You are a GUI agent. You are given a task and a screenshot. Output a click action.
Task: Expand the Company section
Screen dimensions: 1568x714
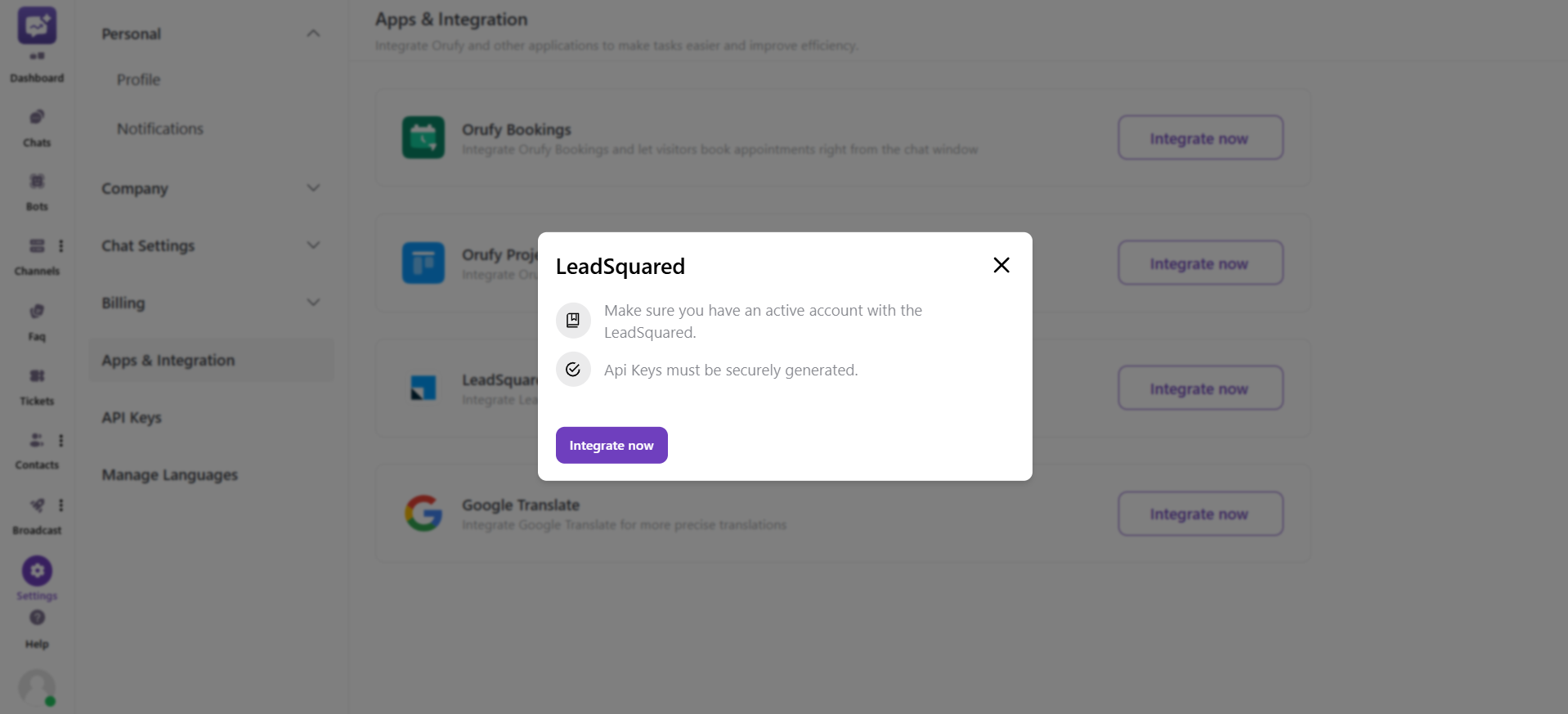tap(313, 188)
